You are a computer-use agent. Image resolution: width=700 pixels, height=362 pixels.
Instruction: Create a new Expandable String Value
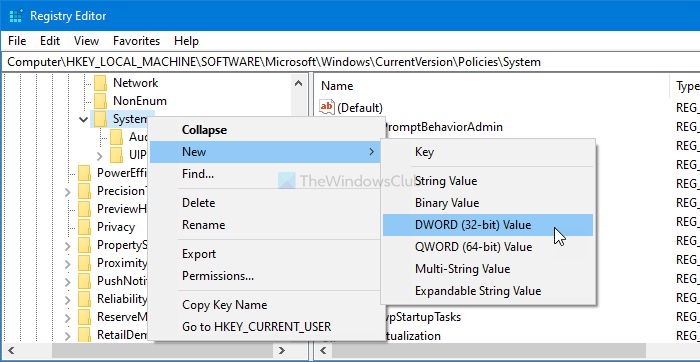coord(488,291)
